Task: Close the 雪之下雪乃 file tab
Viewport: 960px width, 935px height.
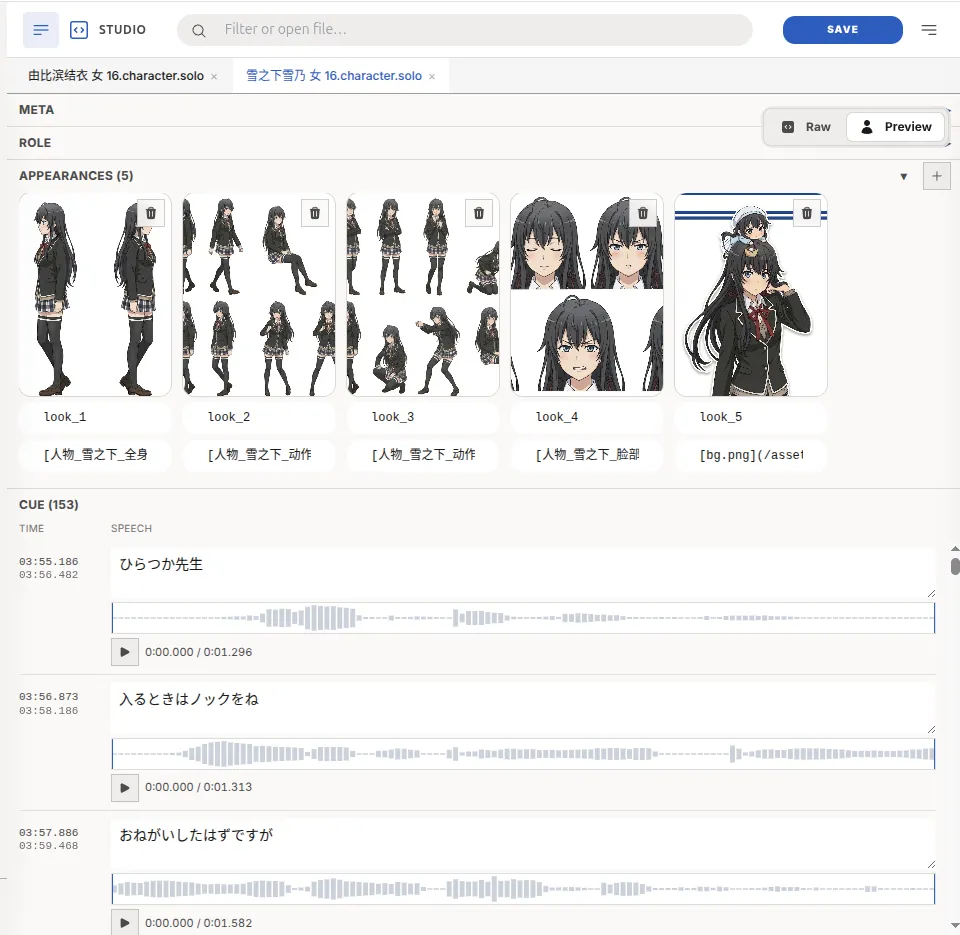Action: (x=432, y=77)
